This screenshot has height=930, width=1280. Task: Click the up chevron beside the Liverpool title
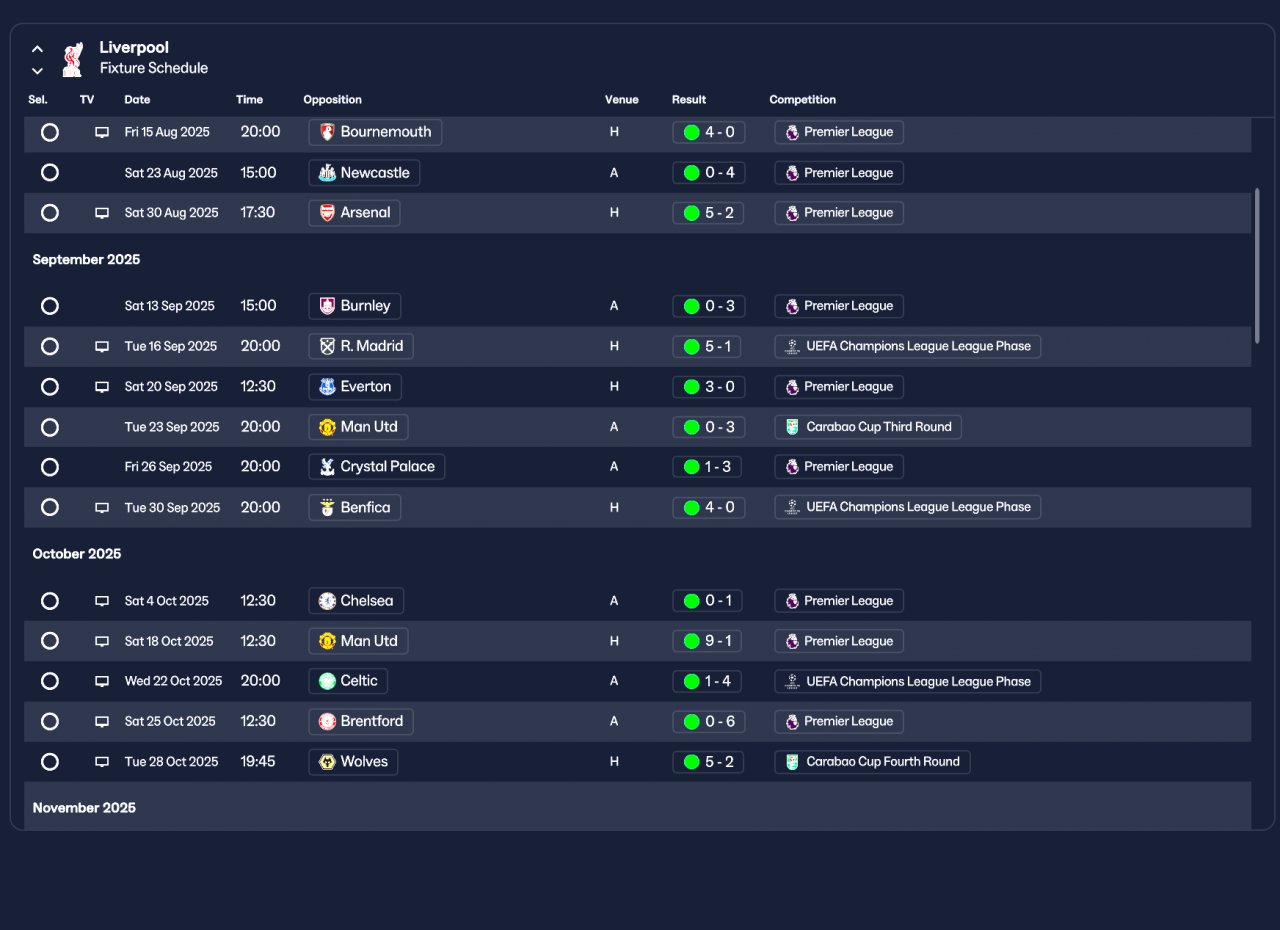37,49
